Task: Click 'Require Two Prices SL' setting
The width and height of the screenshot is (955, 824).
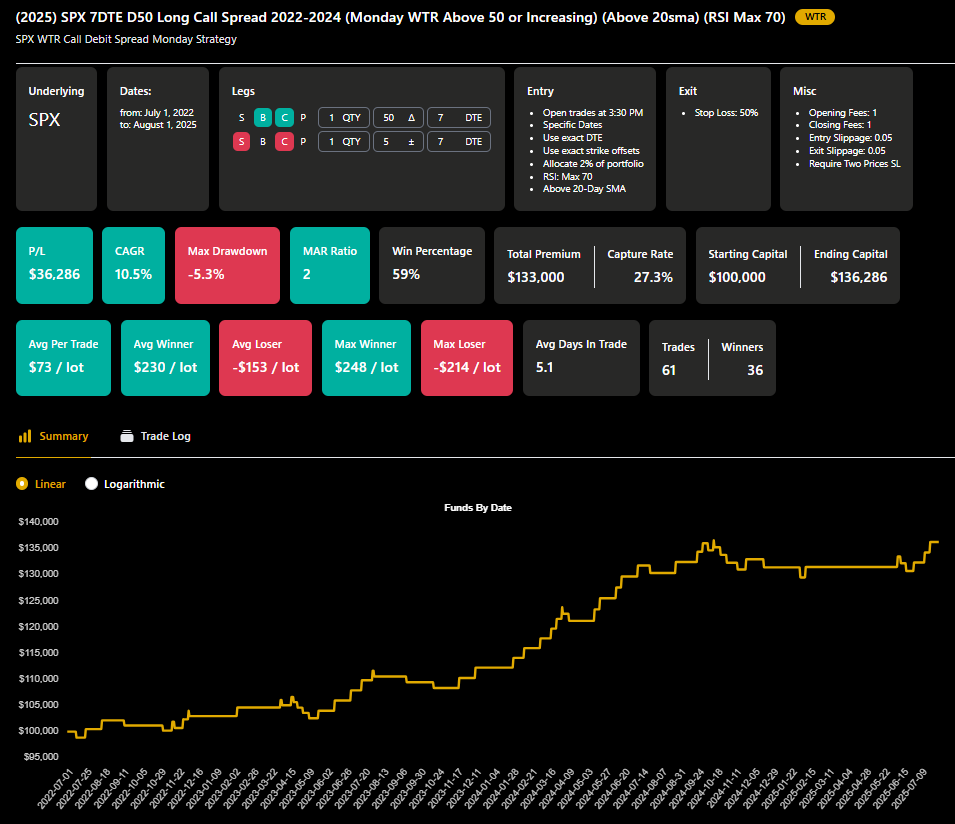Action: pyautogui.click(x=855, y=164)
